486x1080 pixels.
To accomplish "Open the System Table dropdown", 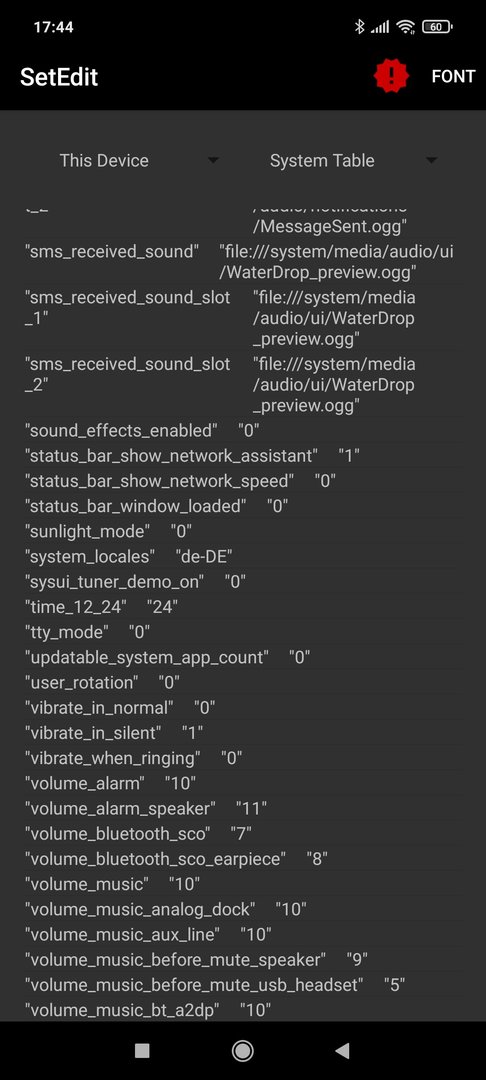I will (x=352, y=160).
